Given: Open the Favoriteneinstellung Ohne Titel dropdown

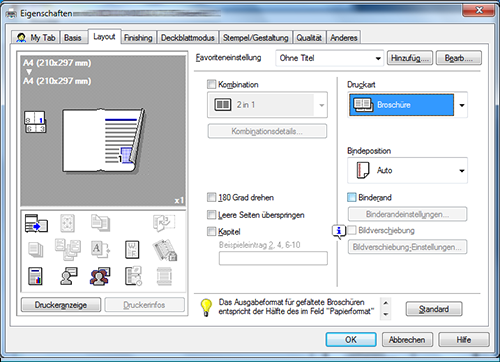Looking at the screenshot, I should pos(329,58).
